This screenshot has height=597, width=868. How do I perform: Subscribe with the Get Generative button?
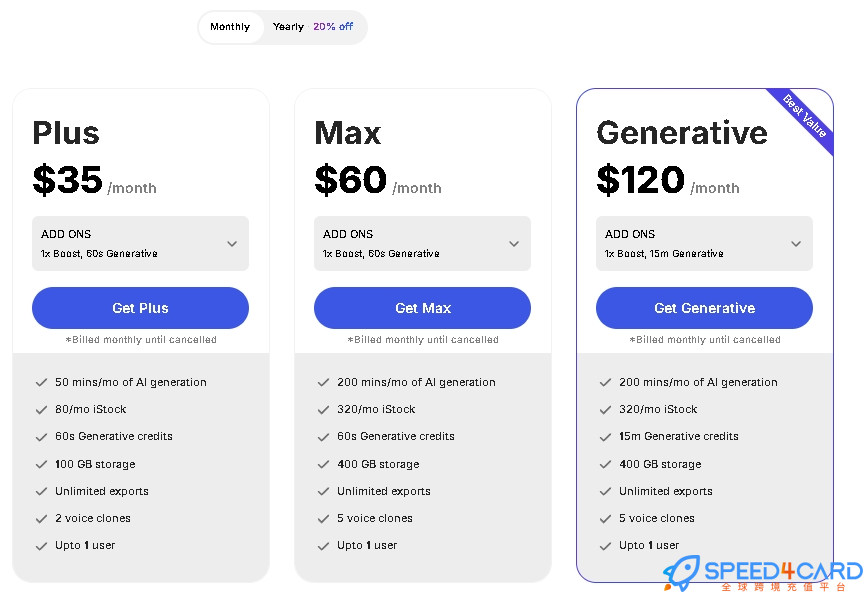(704, 308)
